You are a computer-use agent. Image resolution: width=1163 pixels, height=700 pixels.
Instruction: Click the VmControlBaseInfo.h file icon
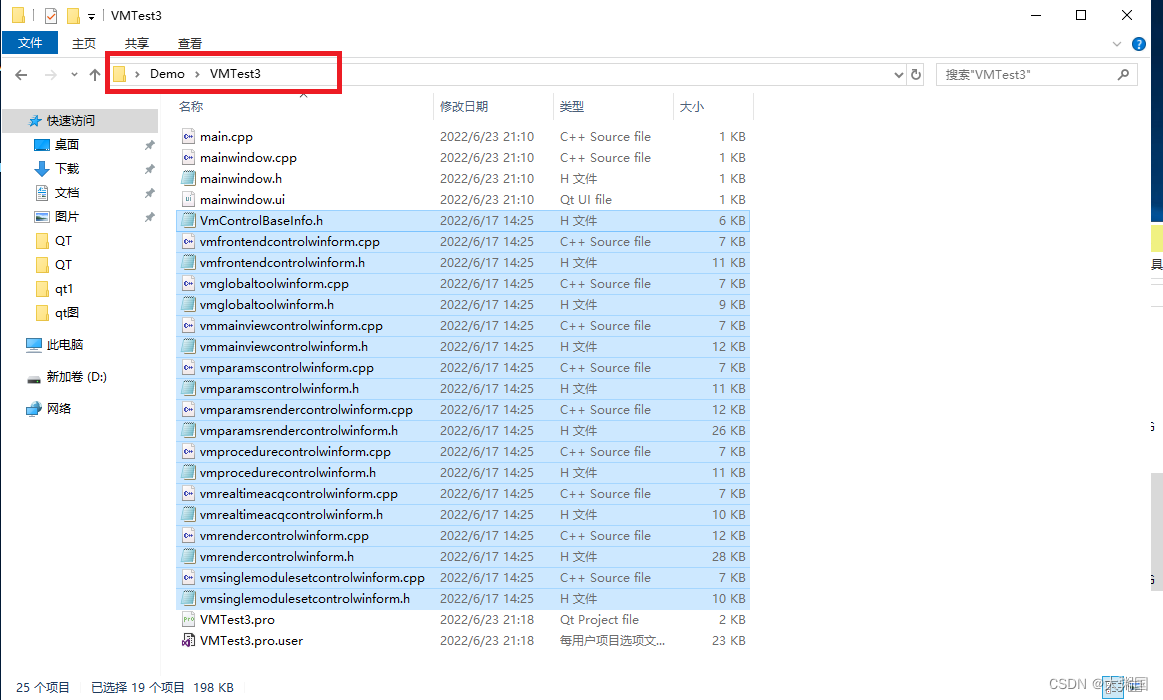coord(188,220)
